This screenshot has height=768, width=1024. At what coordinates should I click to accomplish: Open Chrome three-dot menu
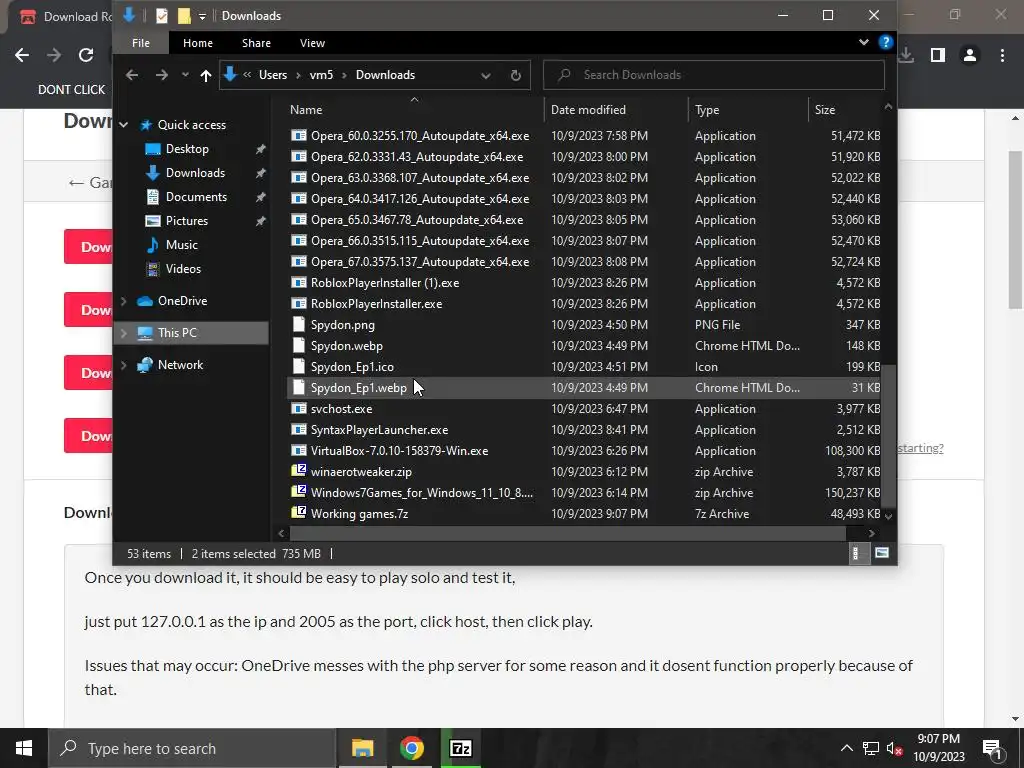coord(1002,56)
